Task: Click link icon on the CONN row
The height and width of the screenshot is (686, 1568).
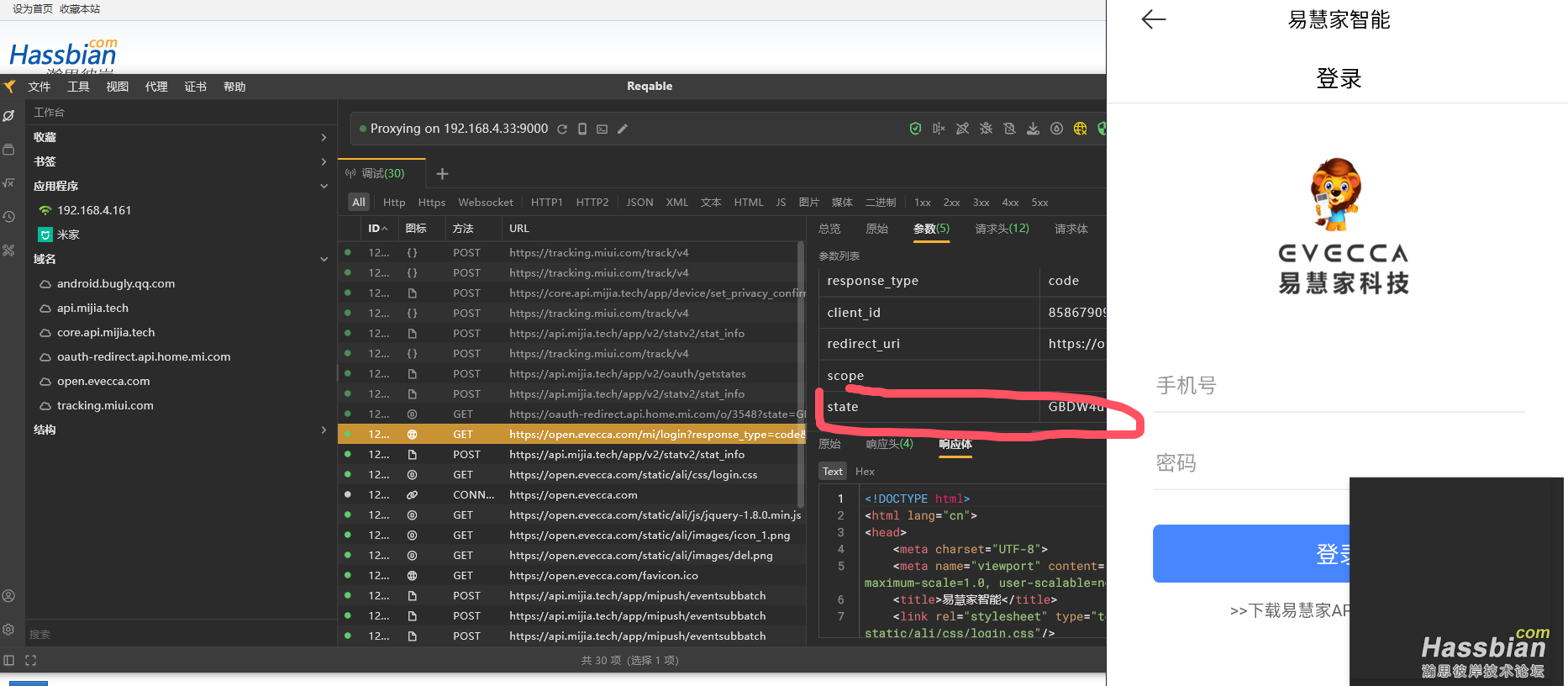Action: 412,495
